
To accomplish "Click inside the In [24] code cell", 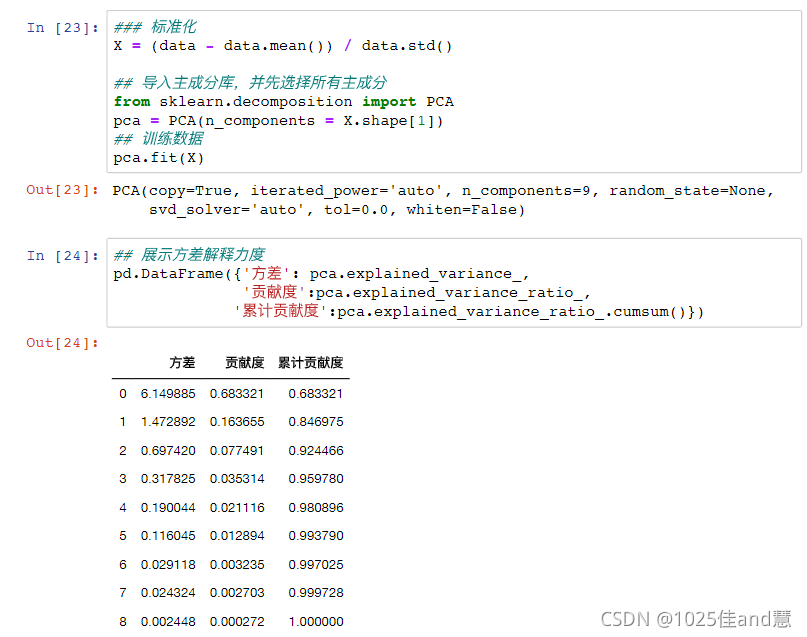I will pyautogui.click(x=454, y=282).
